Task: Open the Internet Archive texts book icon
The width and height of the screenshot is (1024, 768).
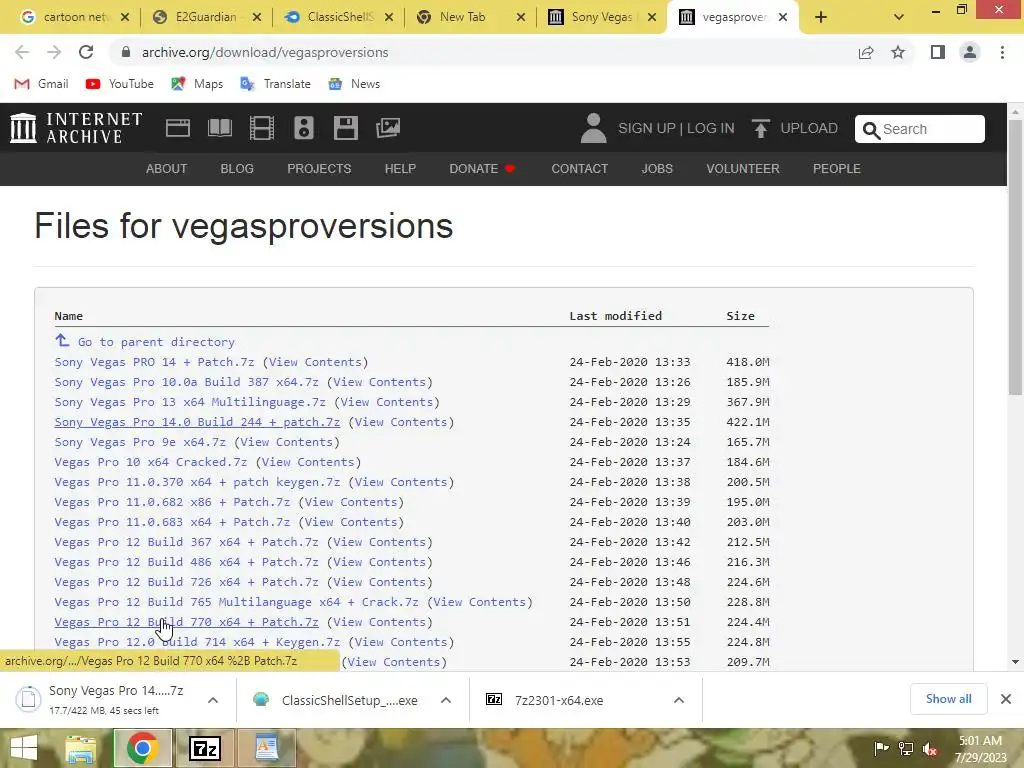Action: tap(219, 128)
